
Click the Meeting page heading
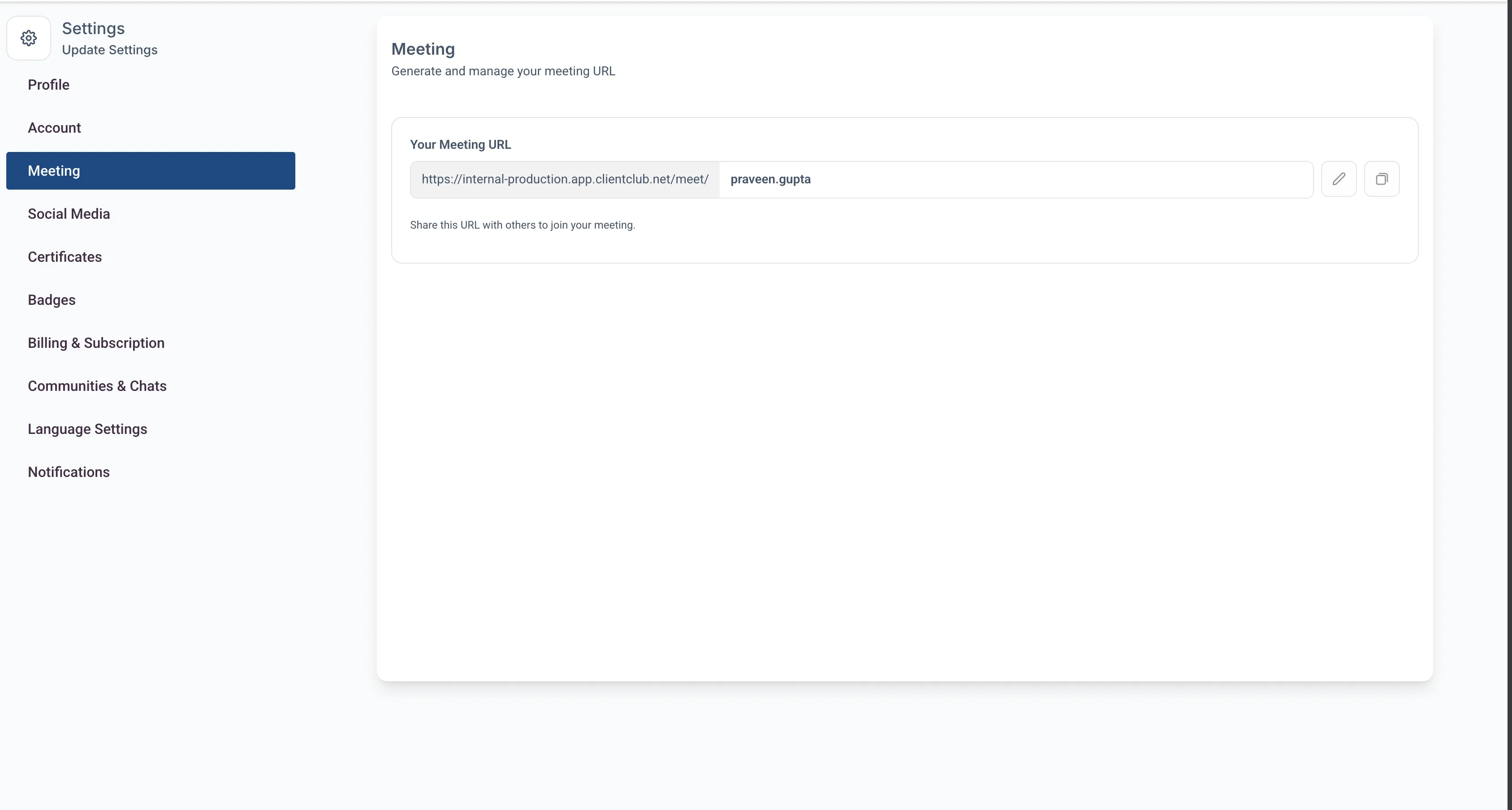[423, 49]
